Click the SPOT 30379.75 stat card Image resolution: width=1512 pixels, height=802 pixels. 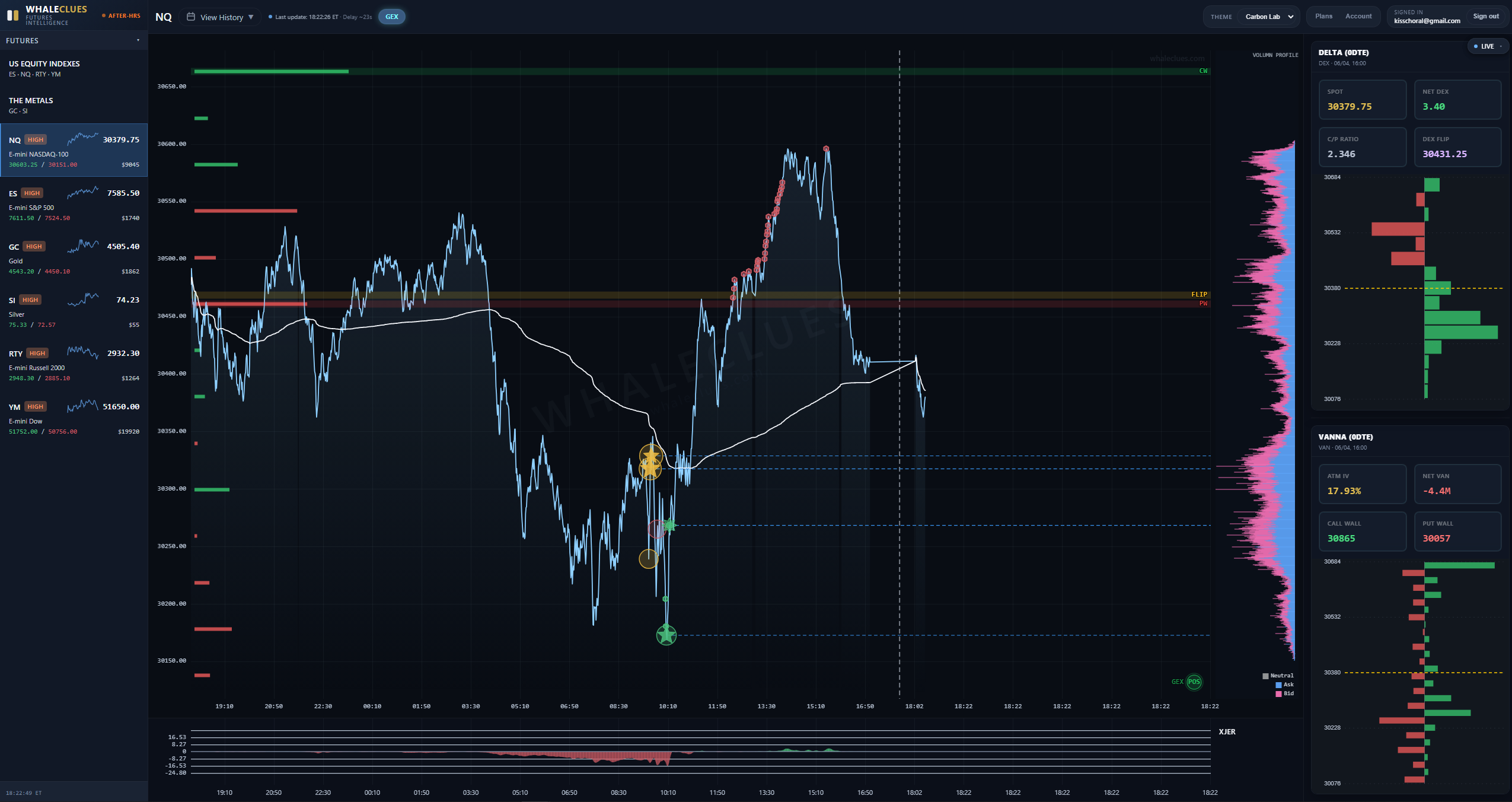(x=1363, y=100)
